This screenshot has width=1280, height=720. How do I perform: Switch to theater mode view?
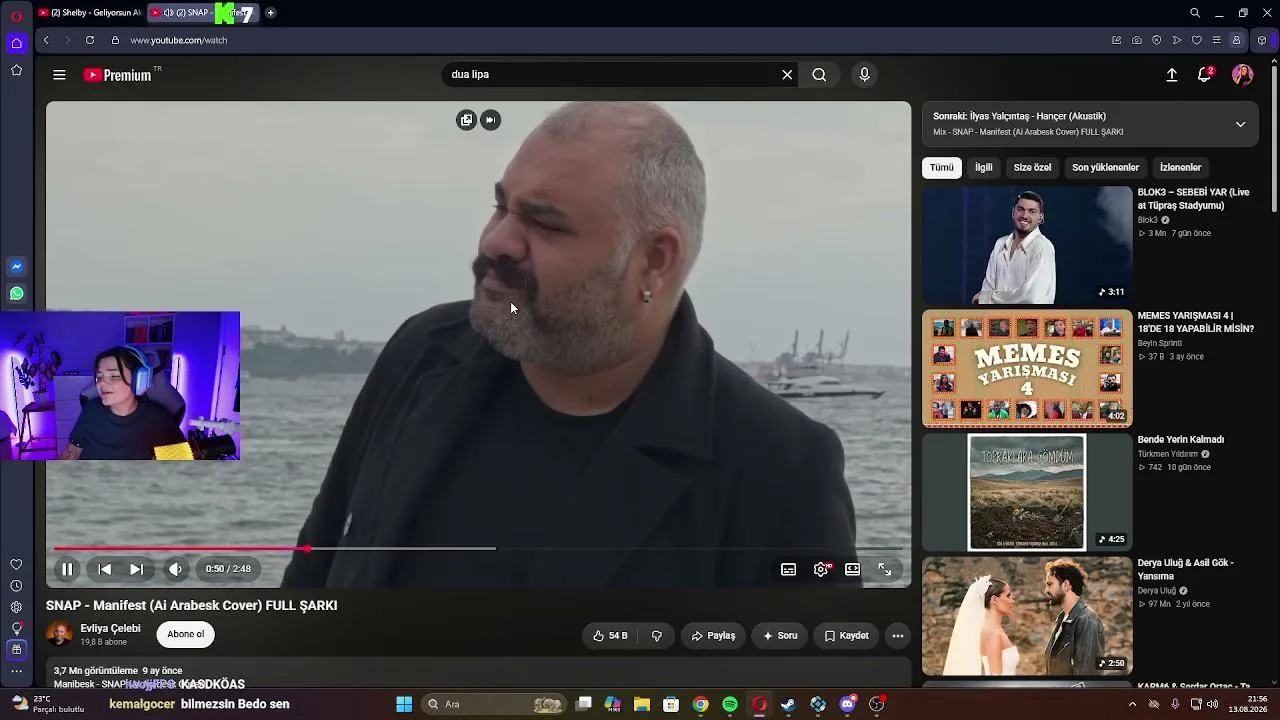(852, 569)
